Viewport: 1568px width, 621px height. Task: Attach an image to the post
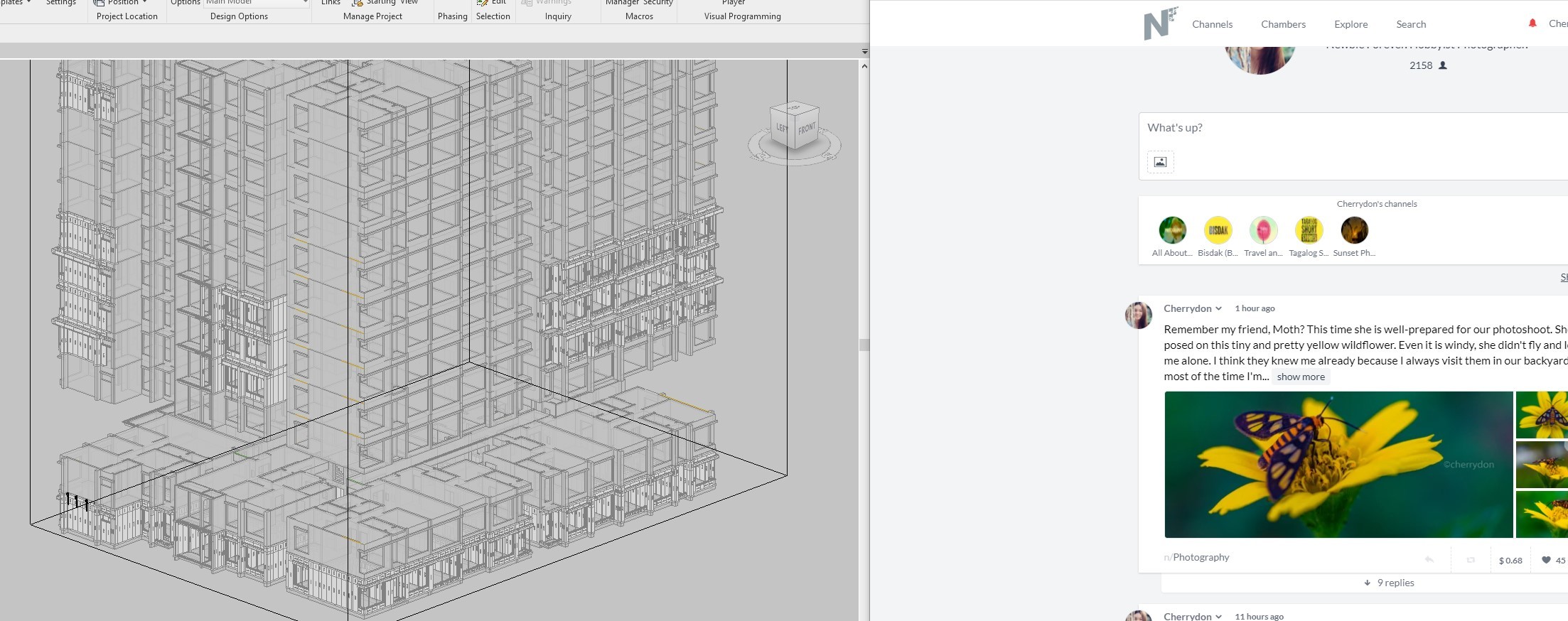(1160, 162)
